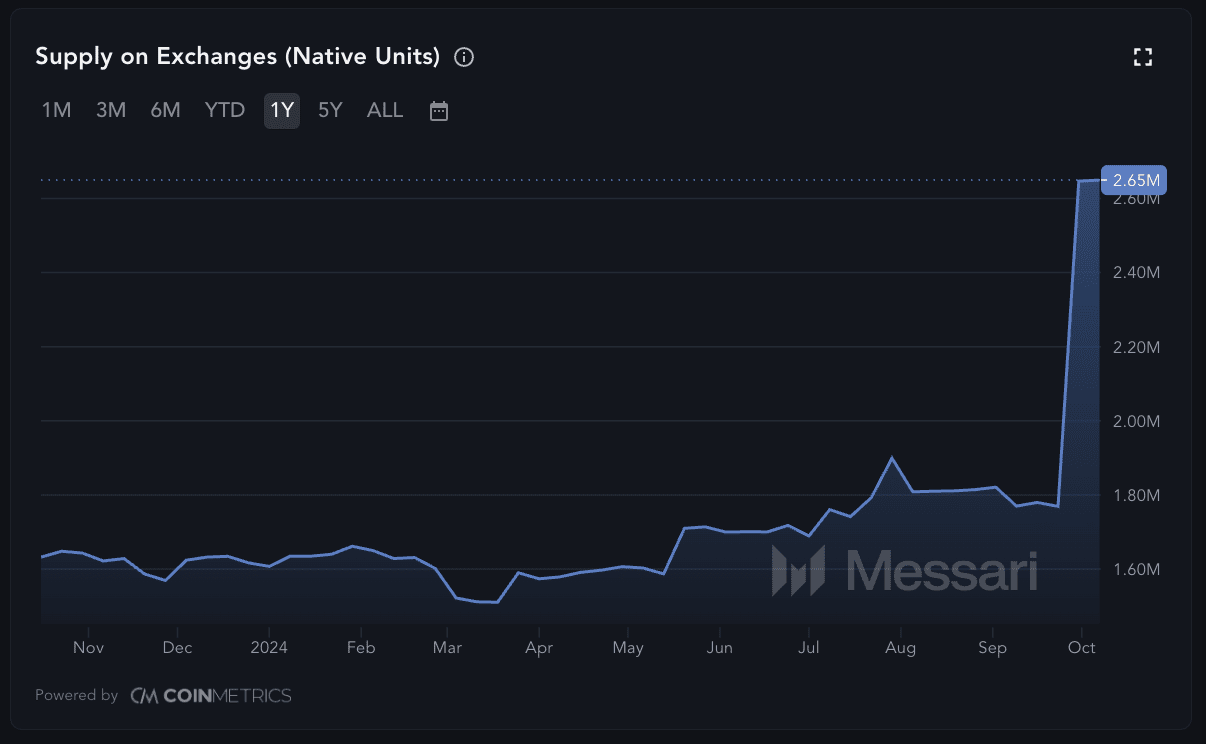Click the 2.65M current value label
This screenshot has height=744, width=1206.
click(1135, 180)
